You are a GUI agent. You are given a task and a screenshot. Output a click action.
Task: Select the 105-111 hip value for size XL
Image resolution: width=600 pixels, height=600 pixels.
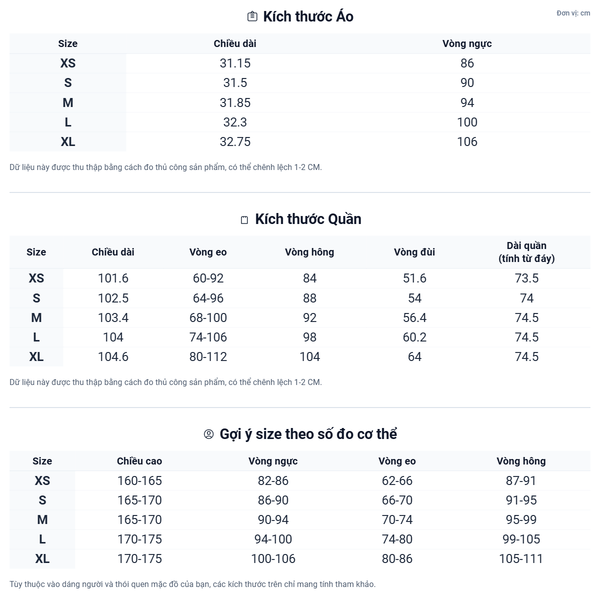[x=521, y=559]
